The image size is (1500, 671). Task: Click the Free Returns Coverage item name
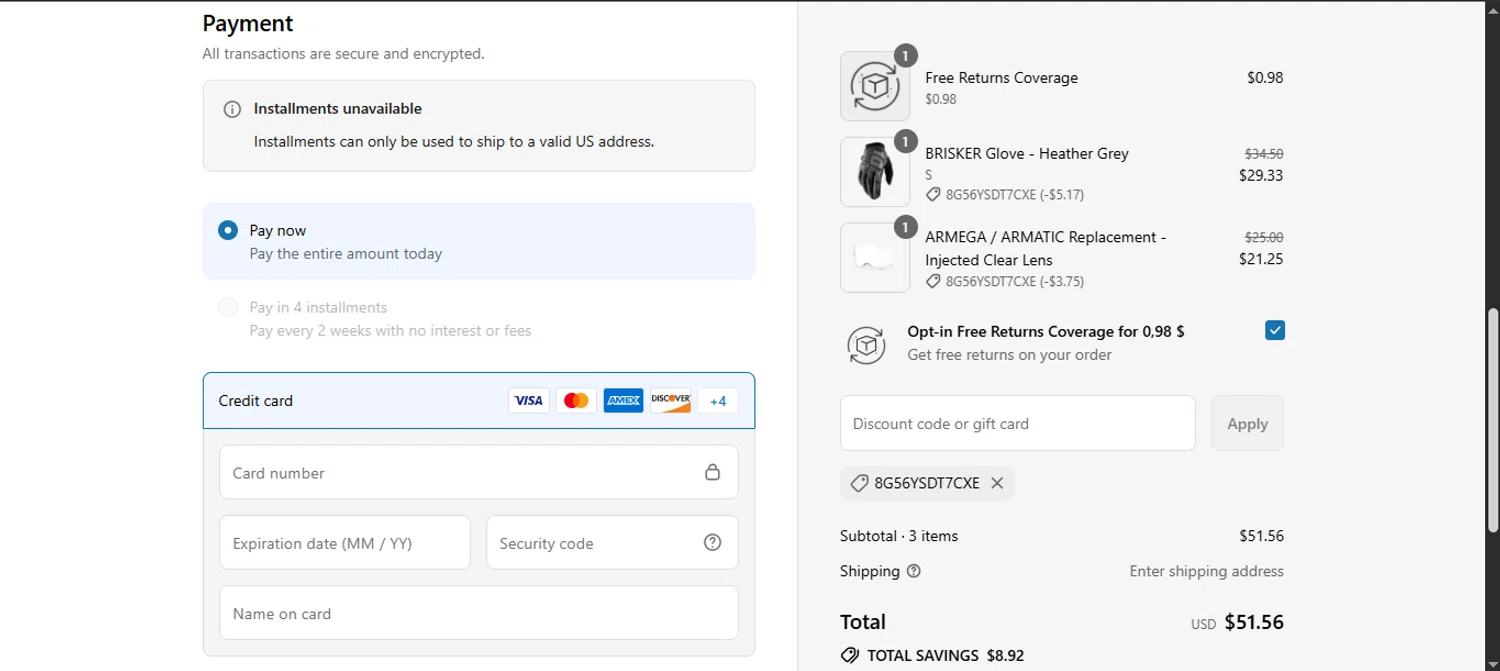[1001, 78]
